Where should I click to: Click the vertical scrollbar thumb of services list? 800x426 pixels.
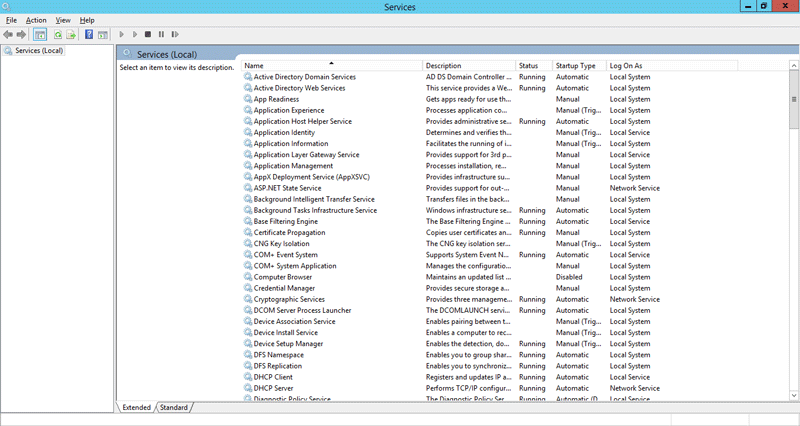794,99
